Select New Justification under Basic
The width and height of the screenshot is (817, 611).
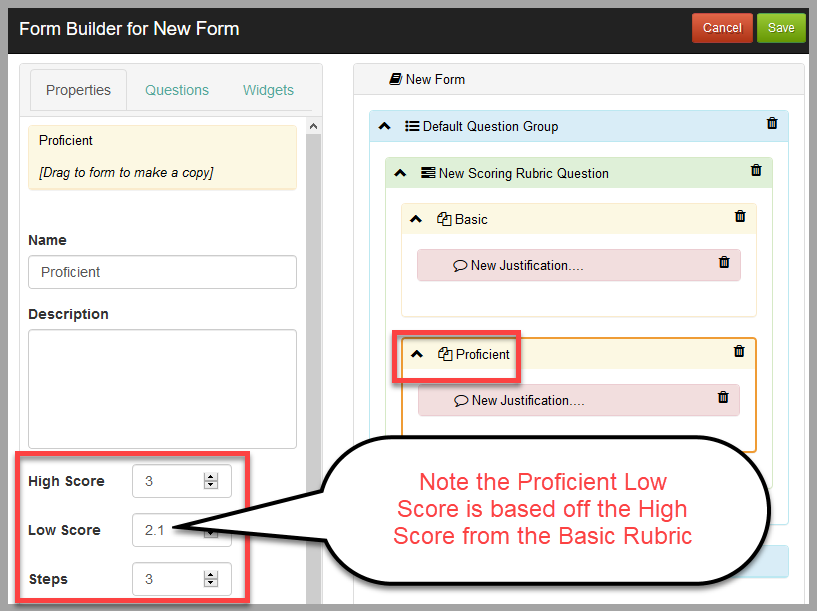[x=578, y=265]
